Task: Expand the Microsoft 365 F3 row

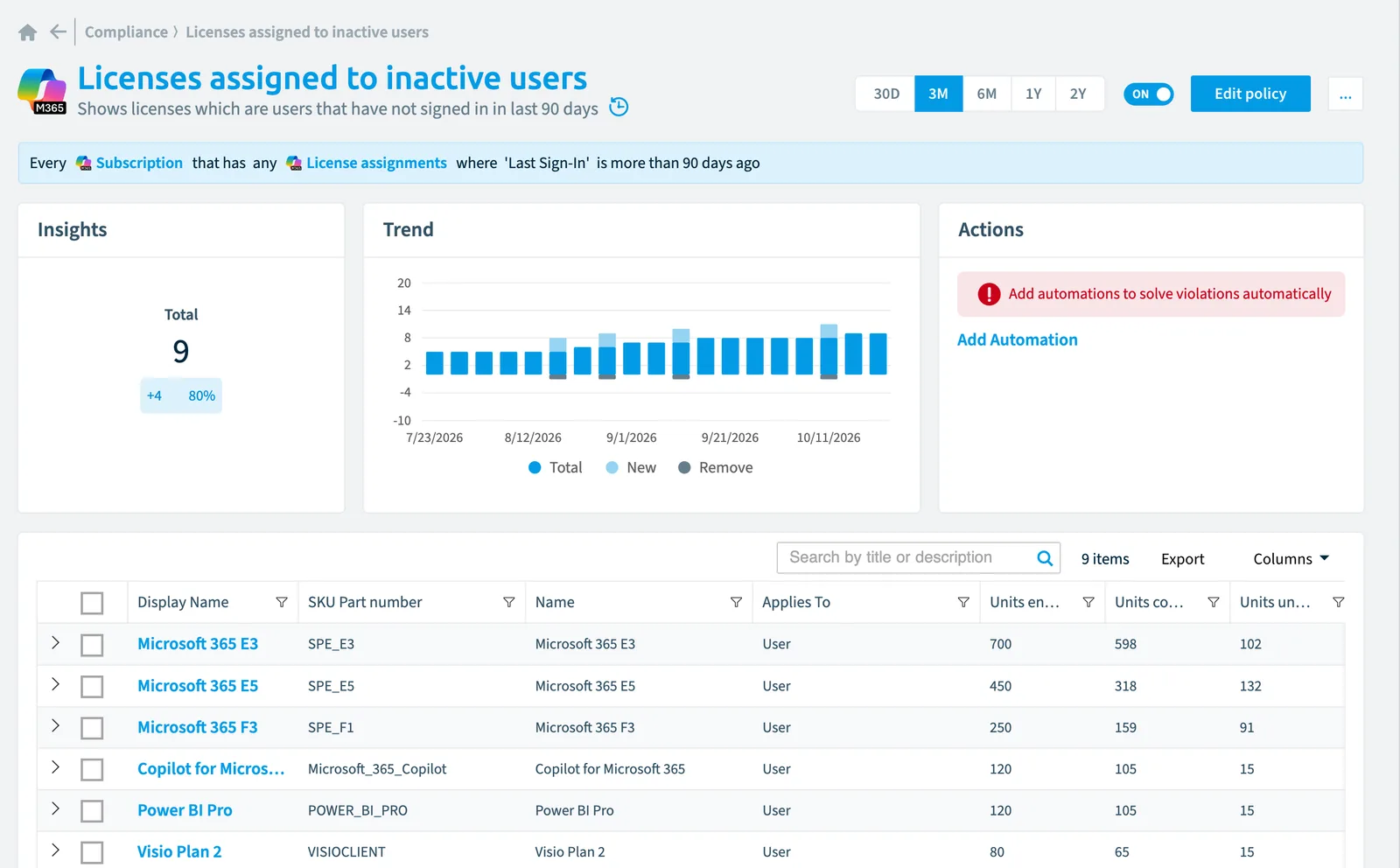Action: pyautogui.click(x=55, y=725)
